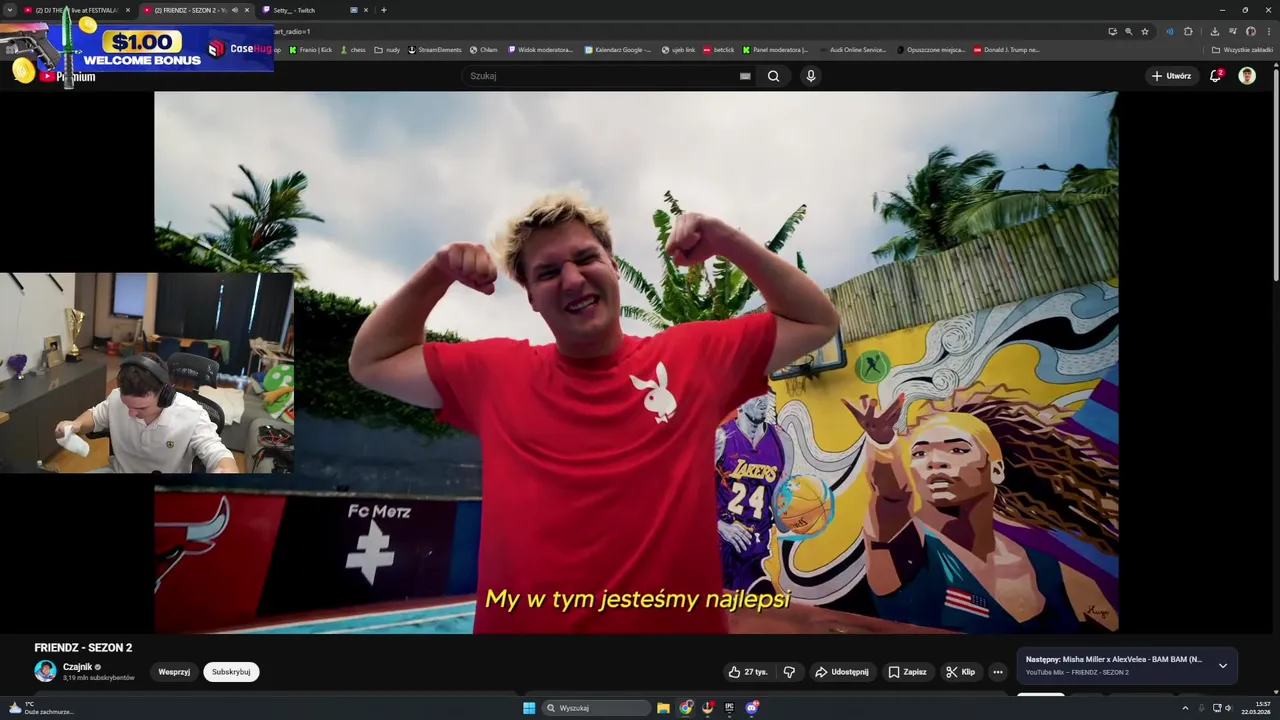Open the Donald J. Trump bookmark
The image size is (1280, 720).
(x=1007, y=49)
